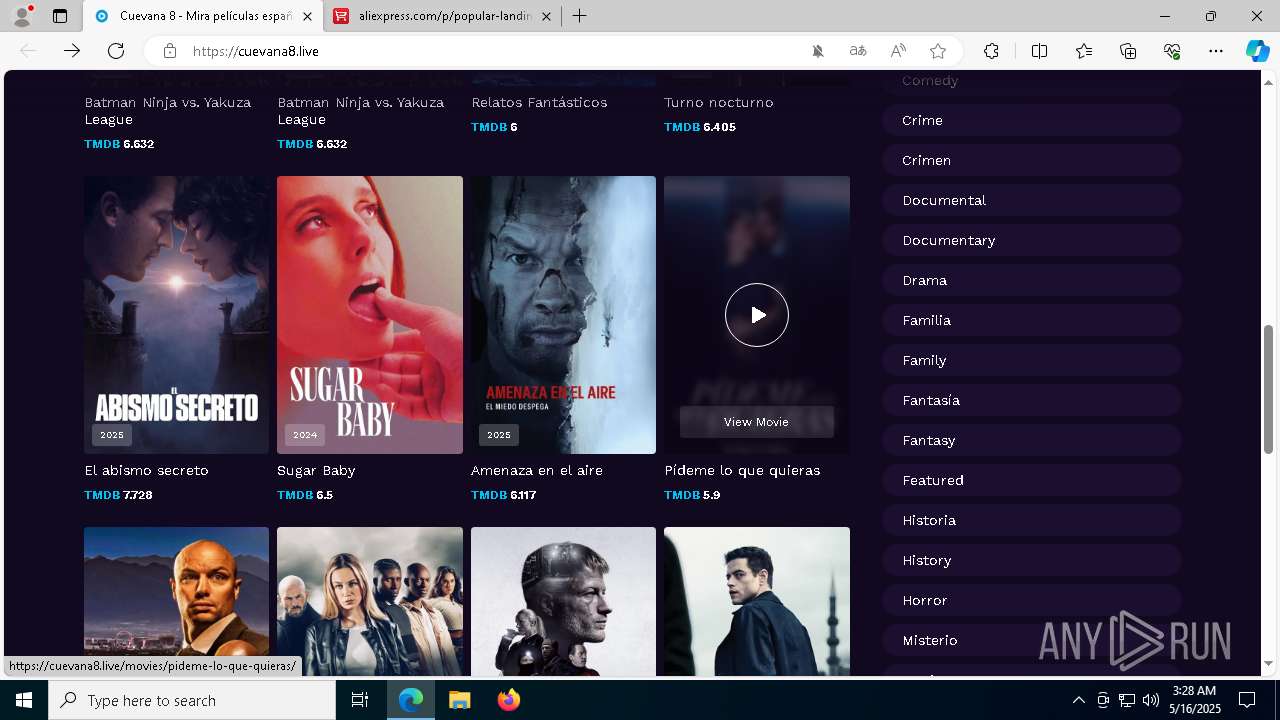The height and width of the screenshot is (720, 1280).
Task: Add page to favorites star
Action: [938, 51]
